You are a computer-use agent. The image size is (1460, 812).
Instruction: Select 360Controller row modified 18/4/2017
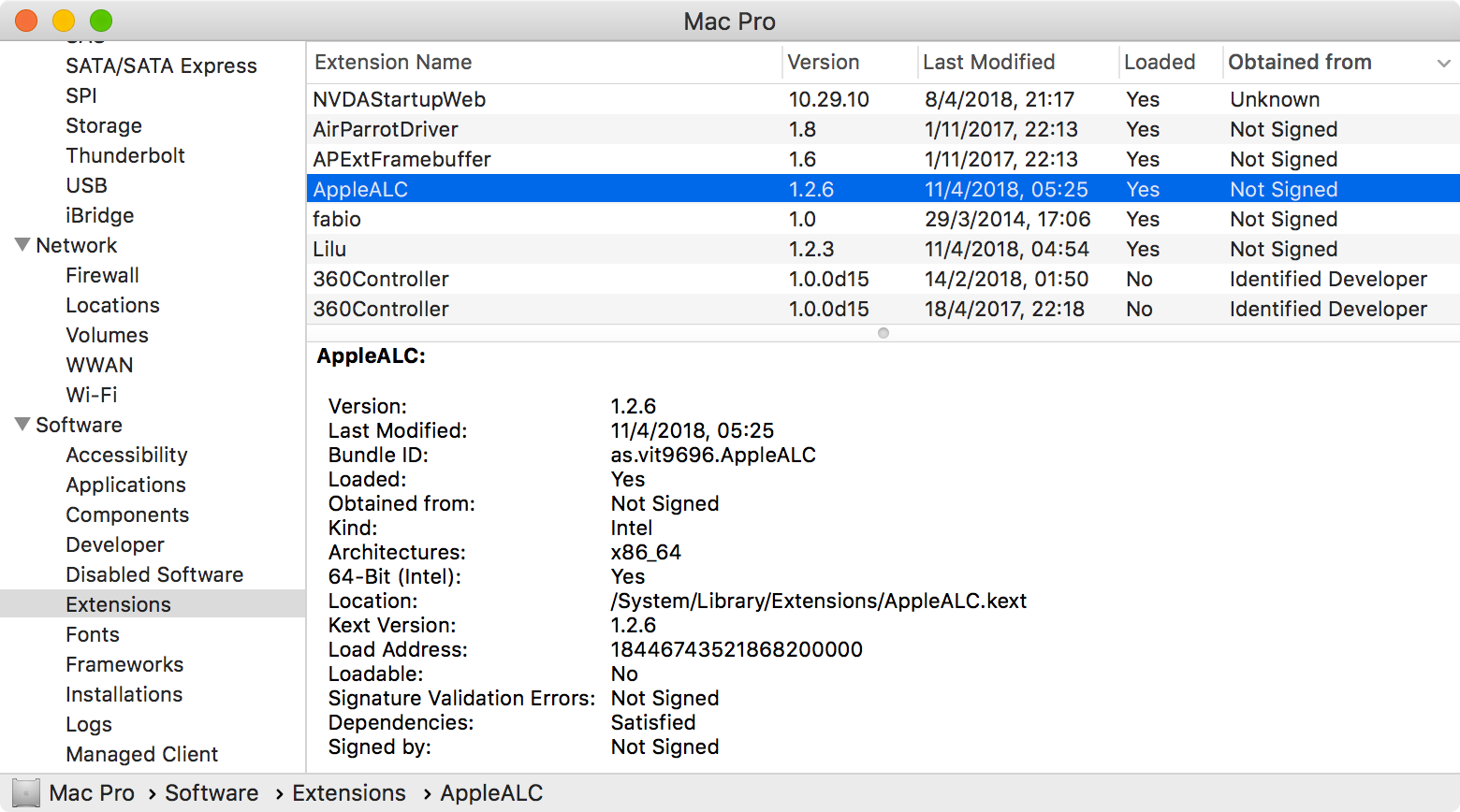883,309
